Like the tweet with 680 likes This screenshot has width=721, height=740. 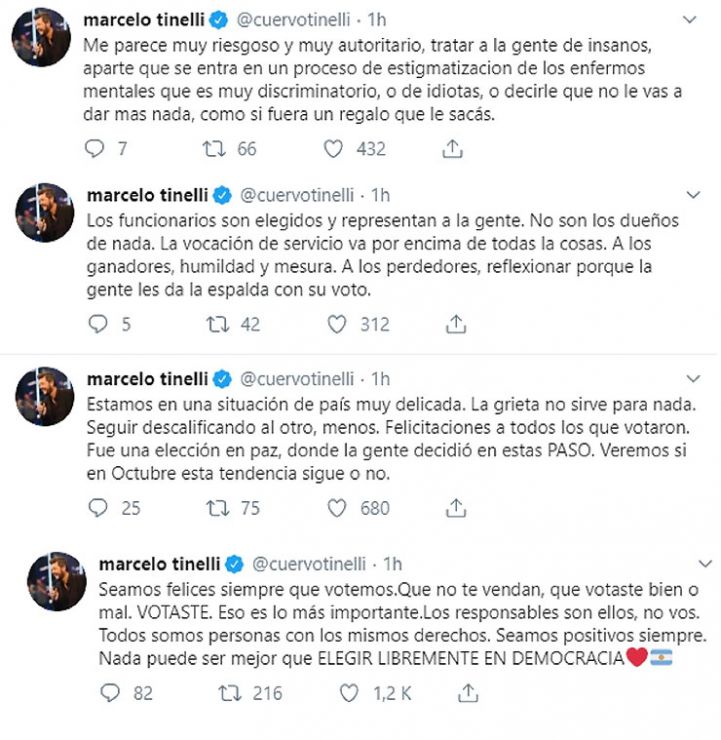pyautogui.click(x=339, y=508)
